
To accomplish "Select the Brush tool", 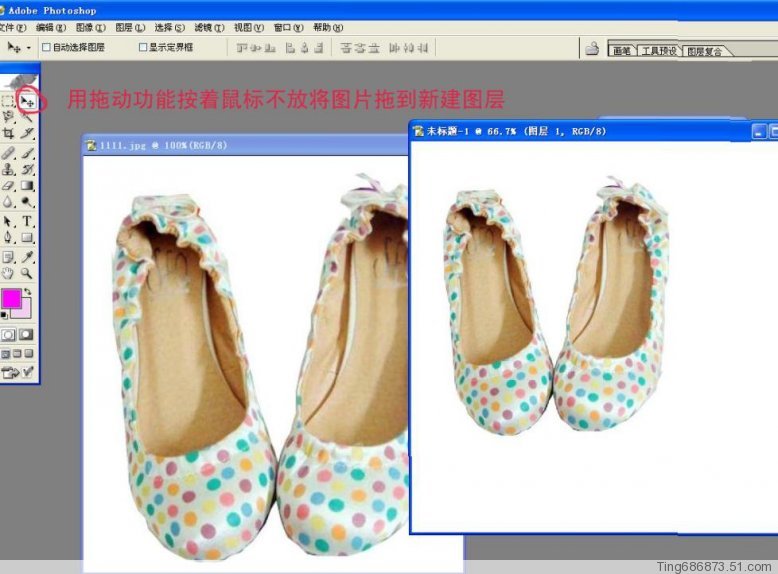I will (x=27, y=153).
